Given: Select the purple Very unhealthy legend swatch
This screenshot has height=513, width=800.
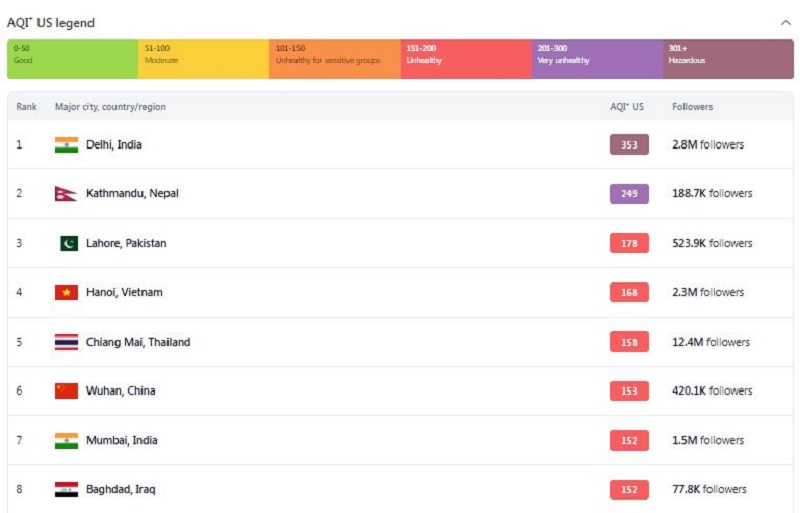Looking at the screenshot, I should tap(597, 59).
